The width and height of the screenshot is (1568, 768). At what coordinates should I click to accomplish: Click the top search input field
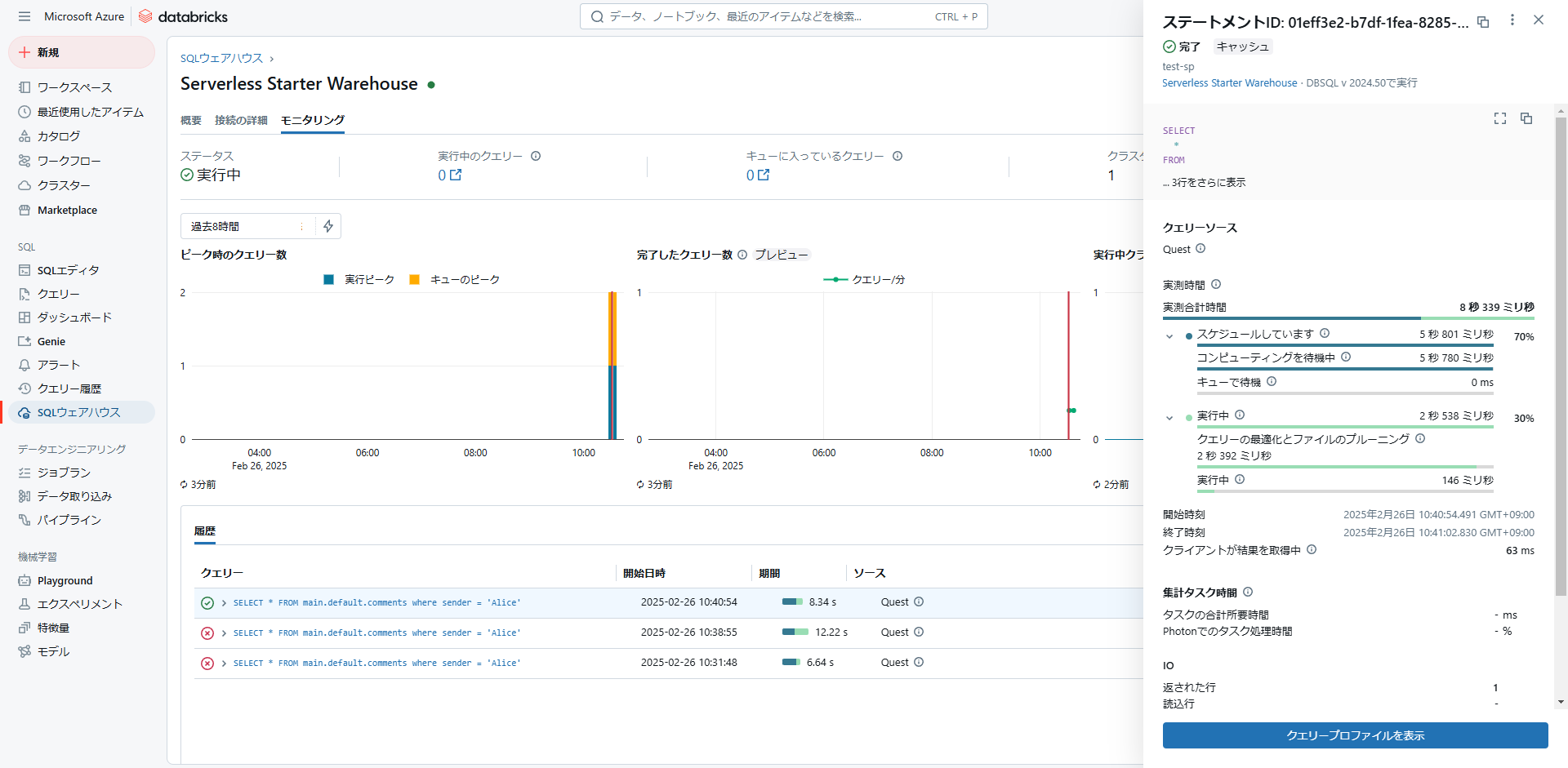782,16
